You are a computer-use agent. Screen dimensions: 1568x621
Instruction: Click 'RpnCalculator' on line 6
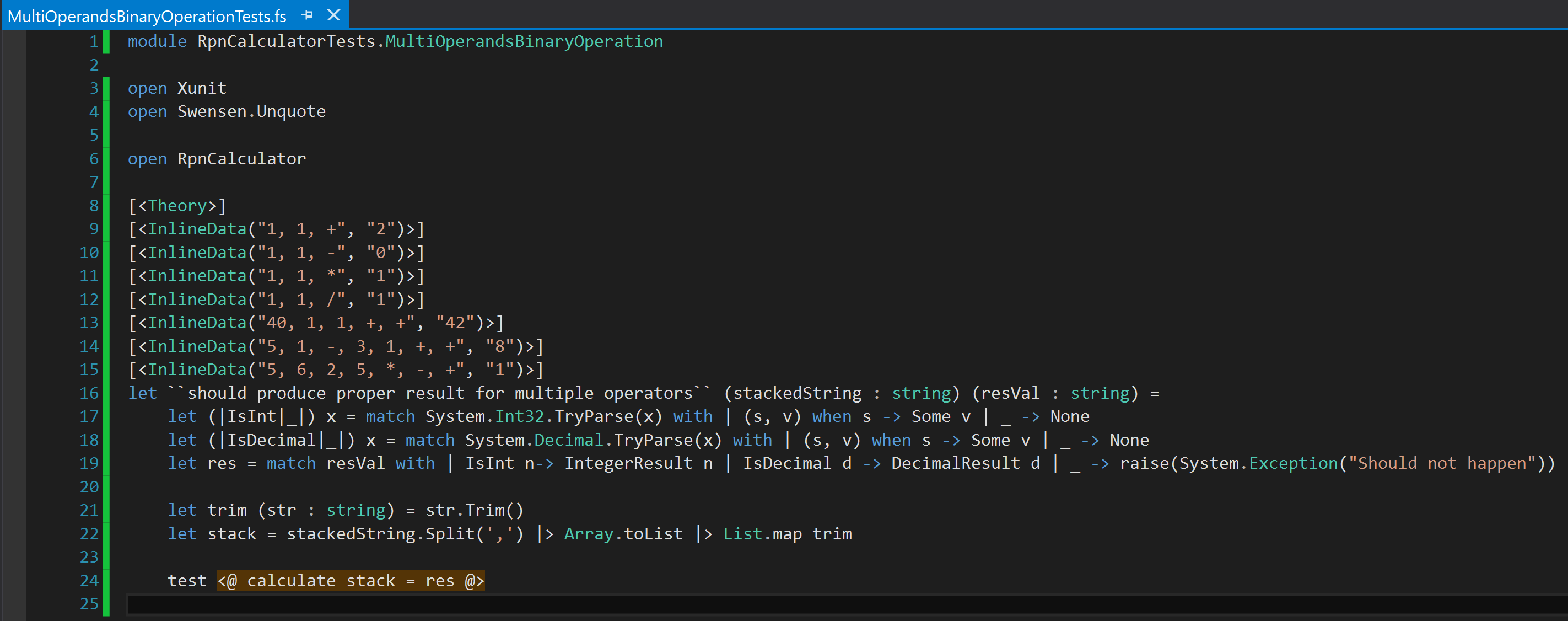coord(241,159)
